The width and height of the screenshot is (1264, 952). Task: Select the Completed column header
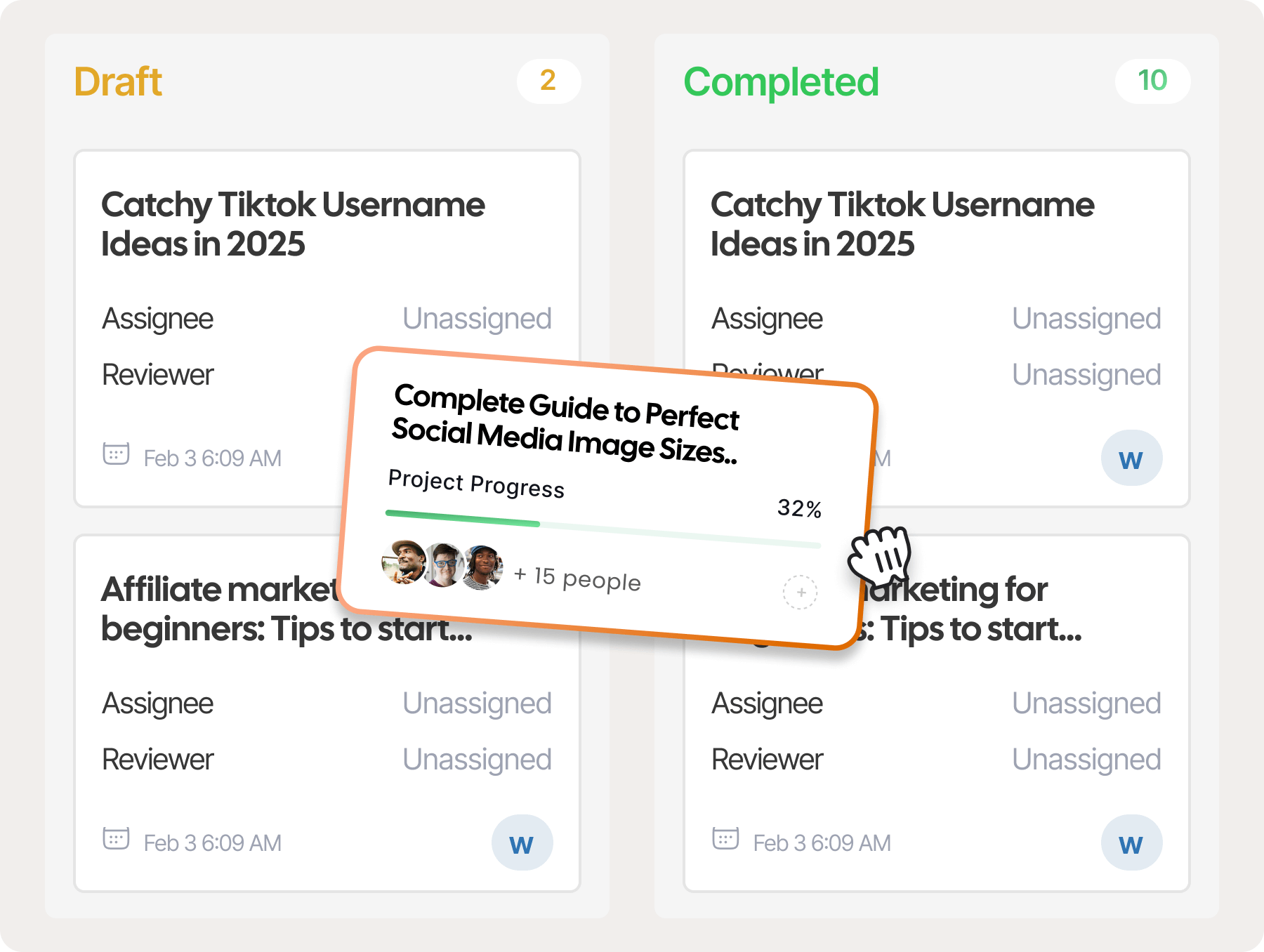(782, 81)
